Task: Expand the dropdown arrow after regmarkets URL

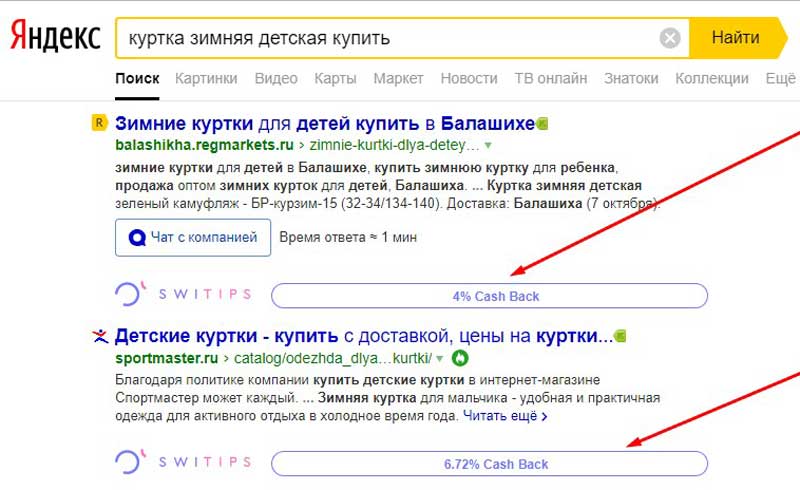Action: (488, 145)
